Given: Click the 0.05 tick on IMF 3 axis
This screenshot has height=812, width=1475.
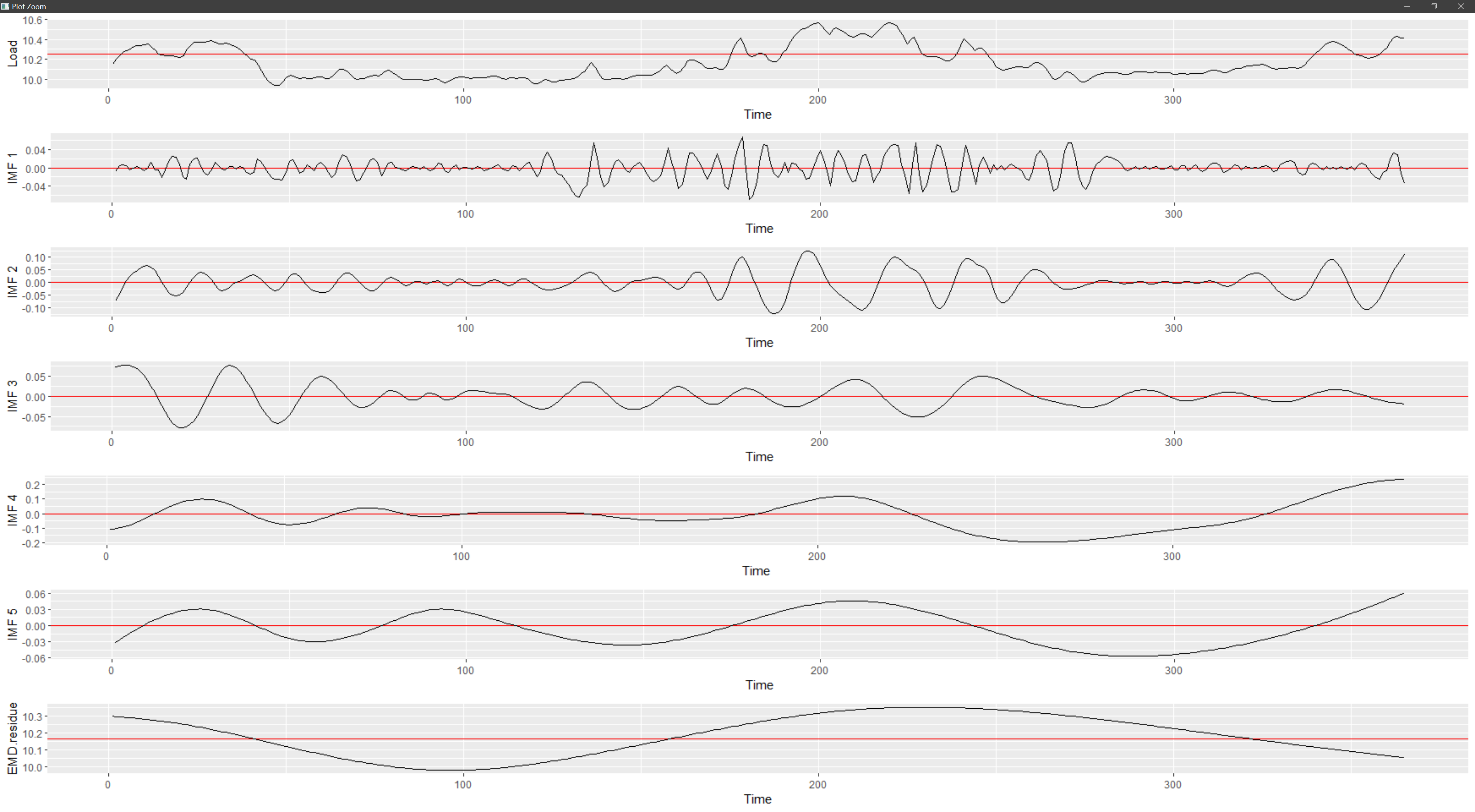Looking at the screenshot, I should tap(35, 376).
